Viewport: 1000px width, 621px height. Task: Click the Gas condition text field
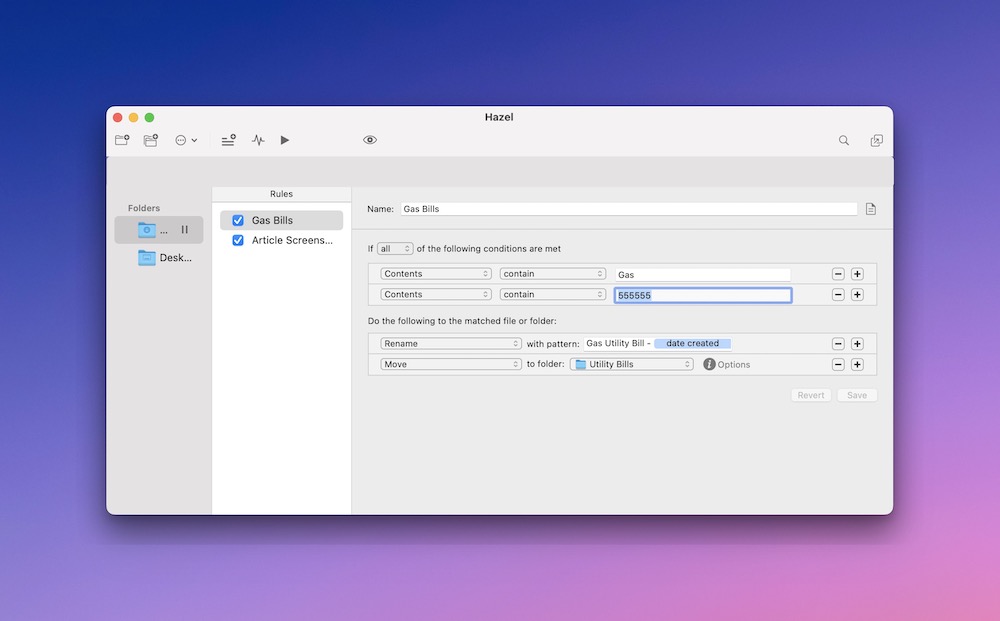(x=703, y=275)
